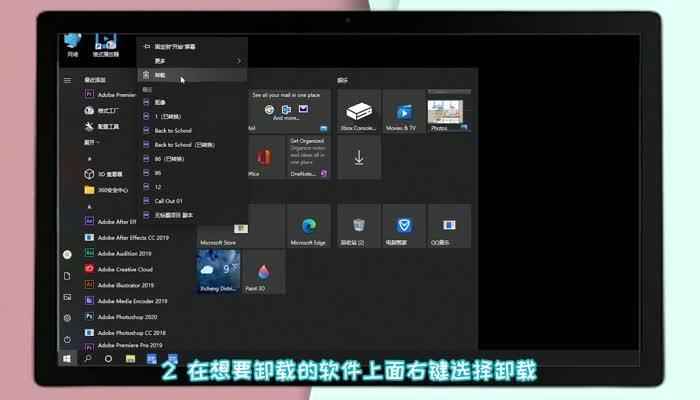
Task: Open recent item 1 (已转换)
Action: click(192, 117)
